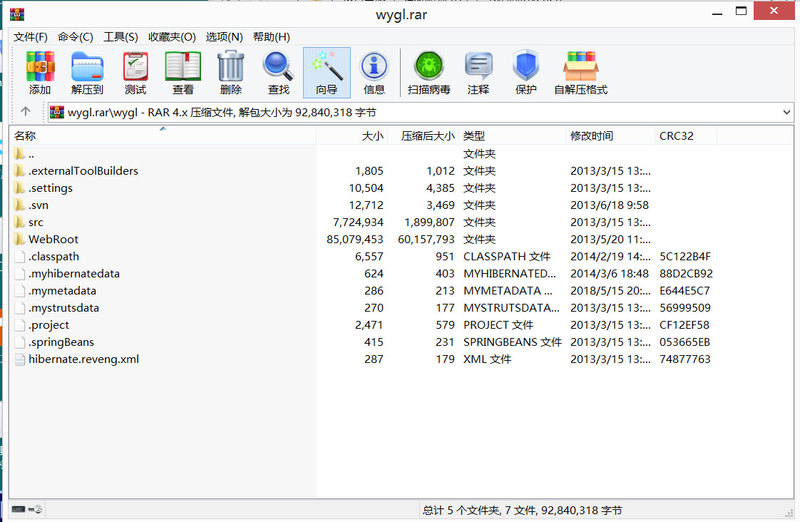Open the Favorites (收藏夹) menu

tap(171, 37)
